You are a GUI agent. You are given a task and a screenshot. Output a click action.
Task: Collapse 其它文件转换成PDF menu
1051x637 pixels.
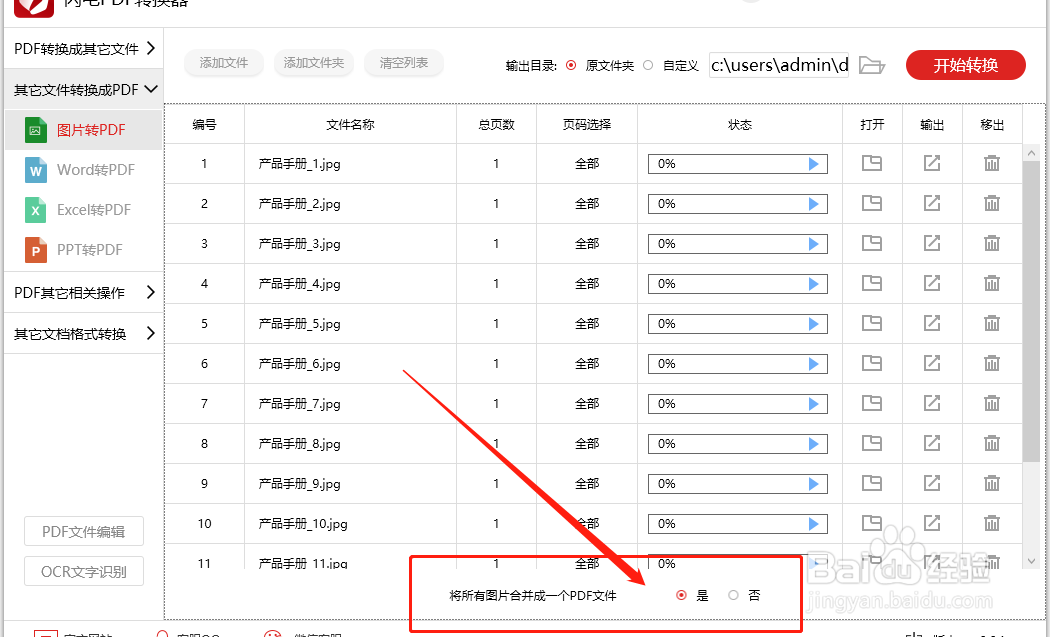[x=84, y=89]
